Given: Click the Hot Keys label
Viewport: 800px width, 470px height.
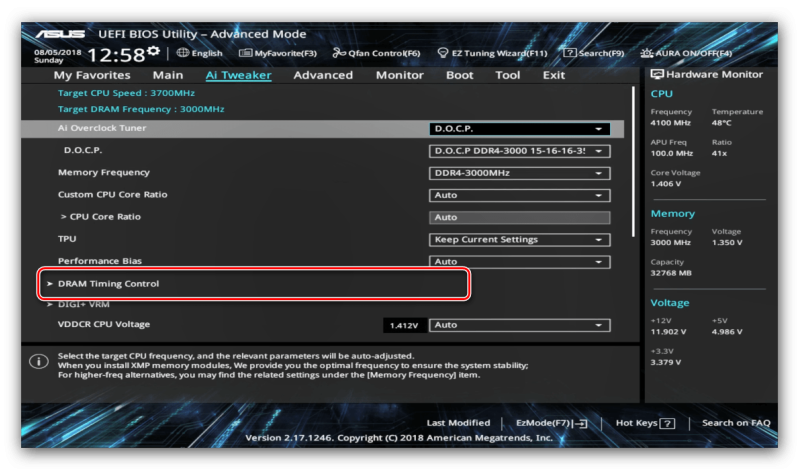Looking at the screenshot, I should [x=636, y=423].
